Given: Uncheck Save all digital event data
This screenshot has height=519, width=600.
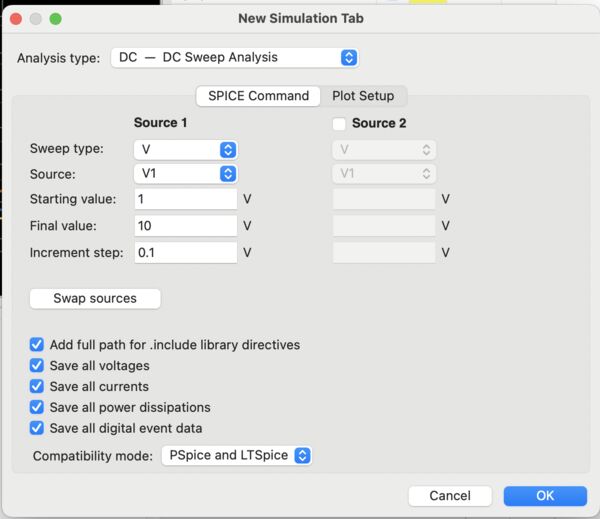Looking at the screenshot, I should (x=37, y=428).
